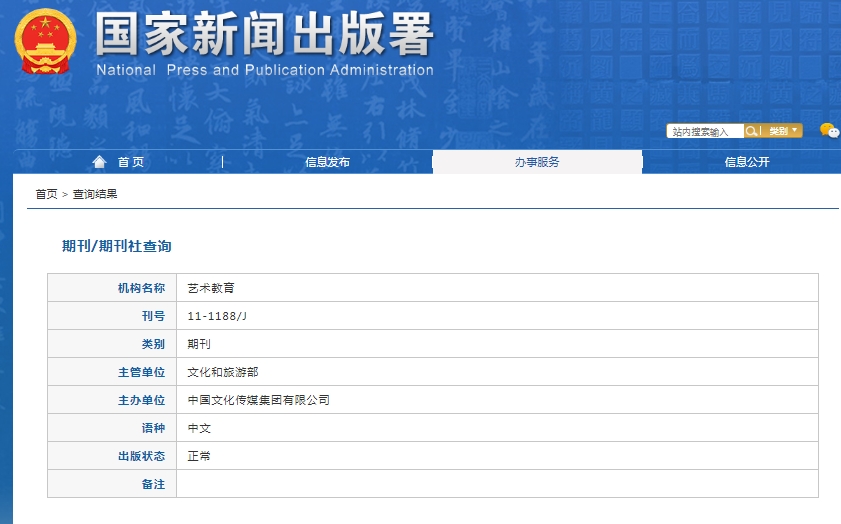Click the 11-1188/J serial number value

tap(217, 316)
